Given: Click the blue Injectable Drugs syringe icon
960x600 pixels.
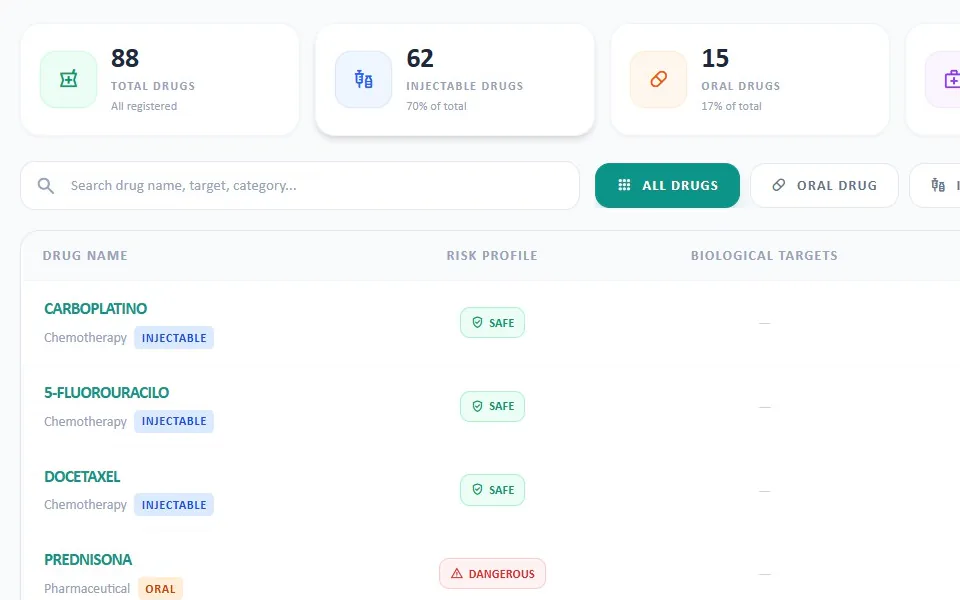Looking at the screenshot, I should tap(364, 79).
